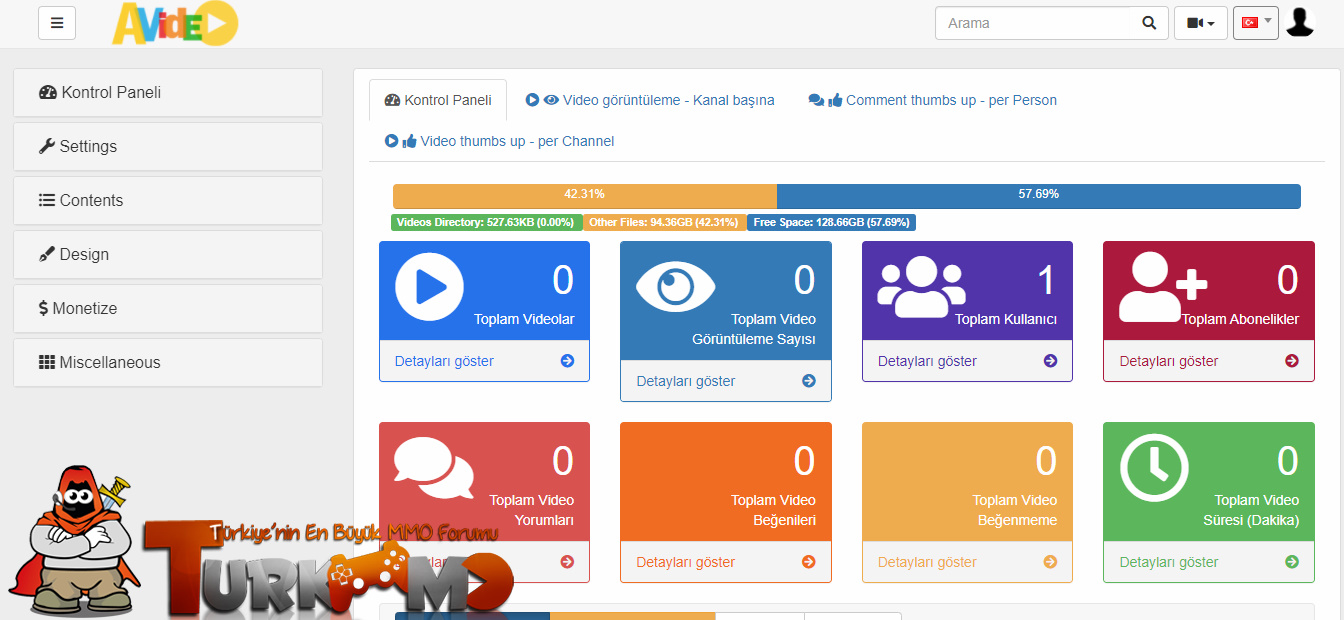Click arrow icon in Toplam Video Beğenileri card
1344x620 pixels.
[x=809, y=562]
